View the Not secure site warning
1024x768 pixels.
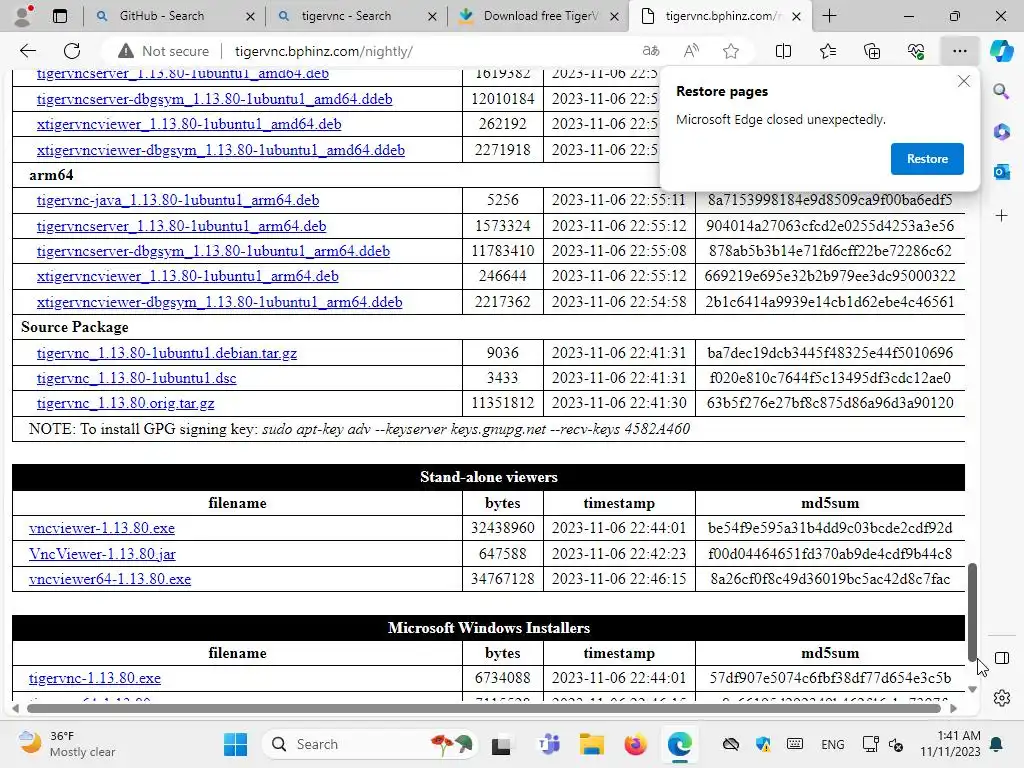(163, 51)
